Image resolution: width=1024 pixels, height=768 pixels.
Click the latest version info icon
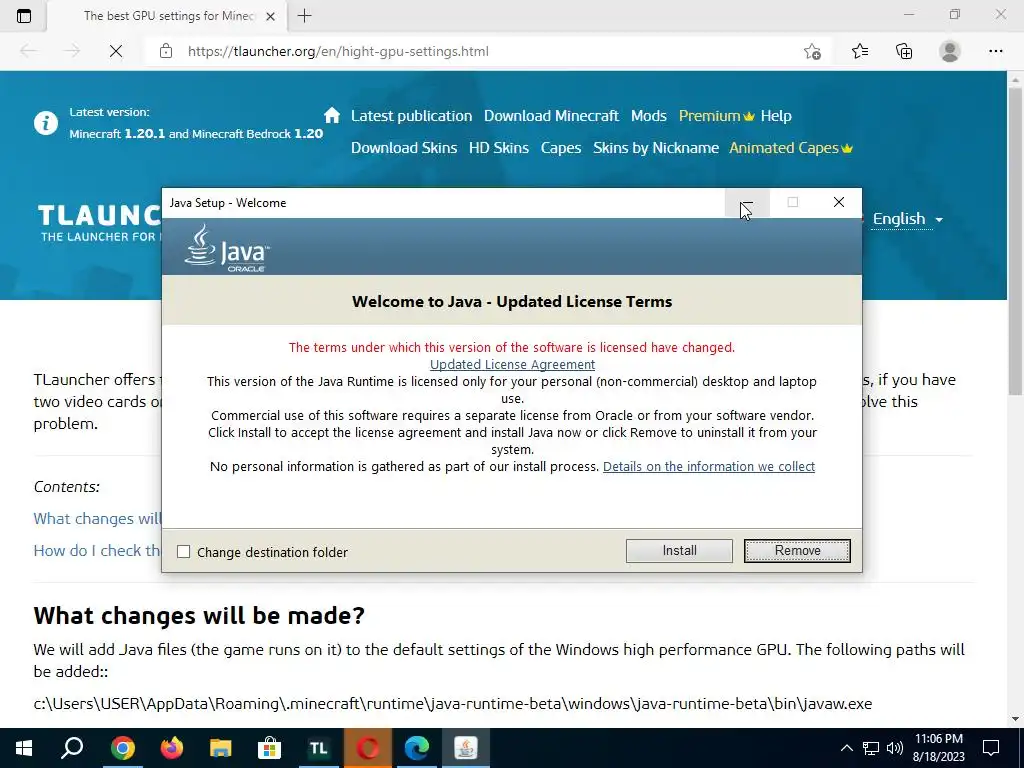click(46, 123)
